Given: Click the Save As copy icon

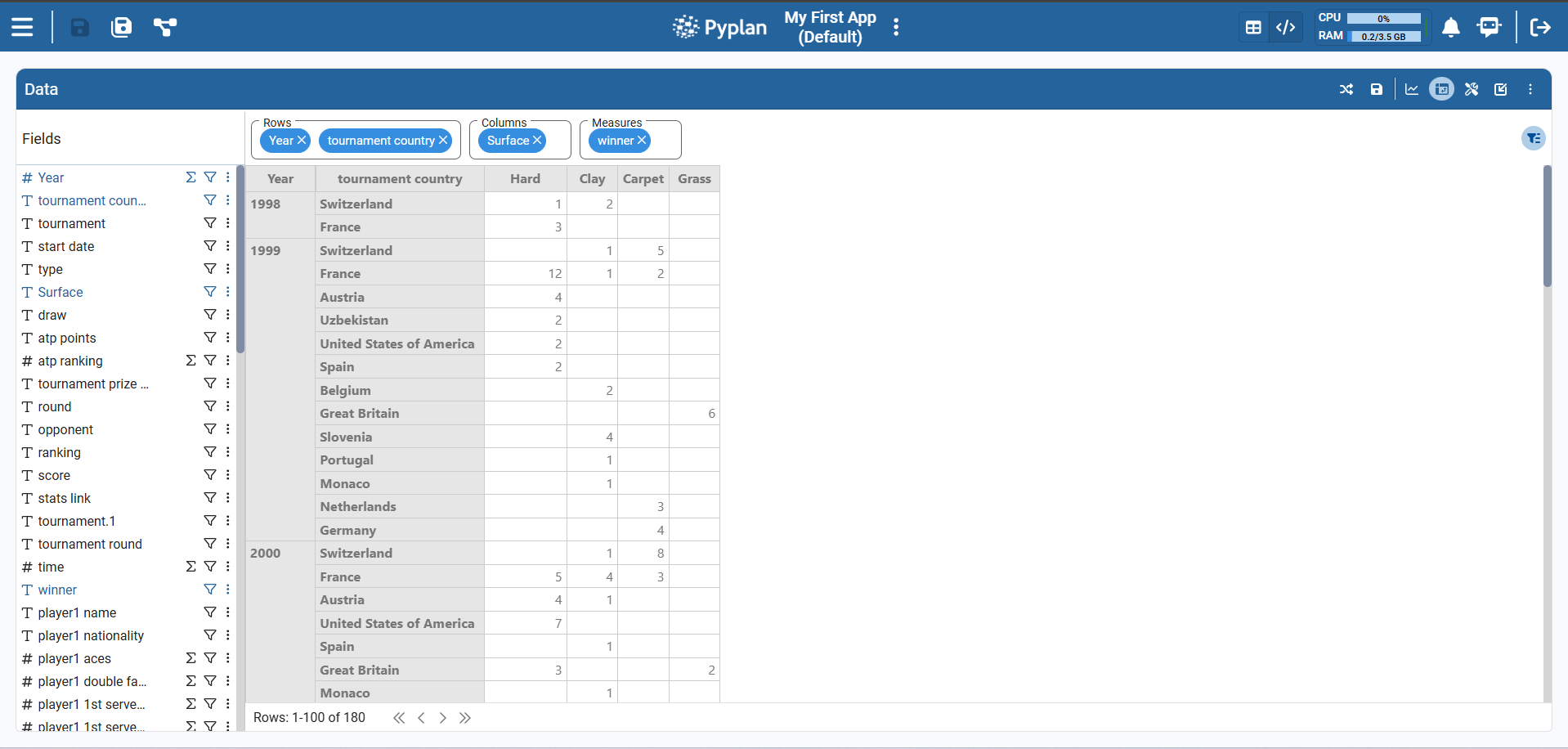Looking at the screenshot, I should [x=121, y=27].
